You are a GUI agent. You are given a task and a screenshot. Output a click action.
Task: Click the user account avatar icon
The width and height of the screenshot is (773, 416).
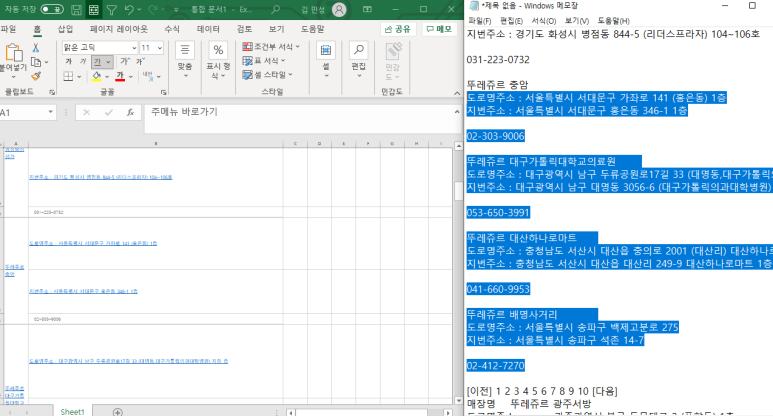pos(339,9)
